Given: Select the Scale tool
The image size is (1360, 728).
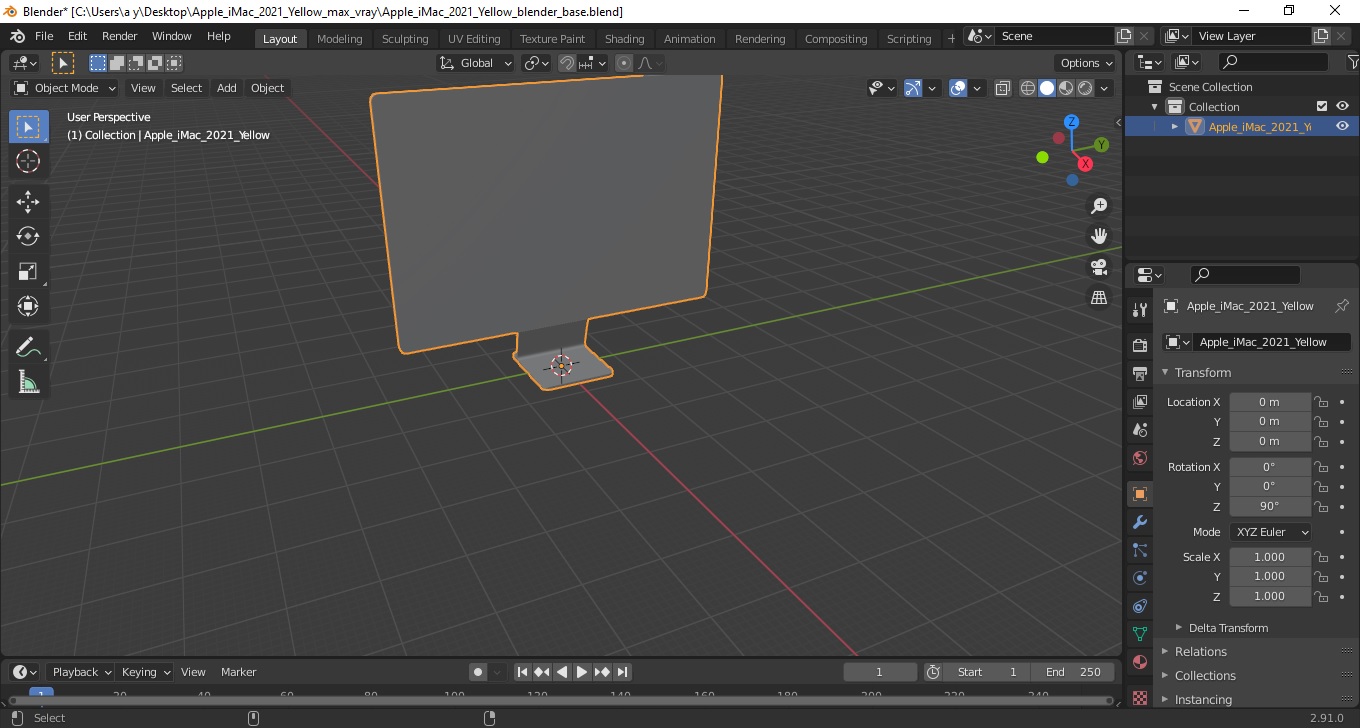Looking at the screenshot, I should click(28, 271).
